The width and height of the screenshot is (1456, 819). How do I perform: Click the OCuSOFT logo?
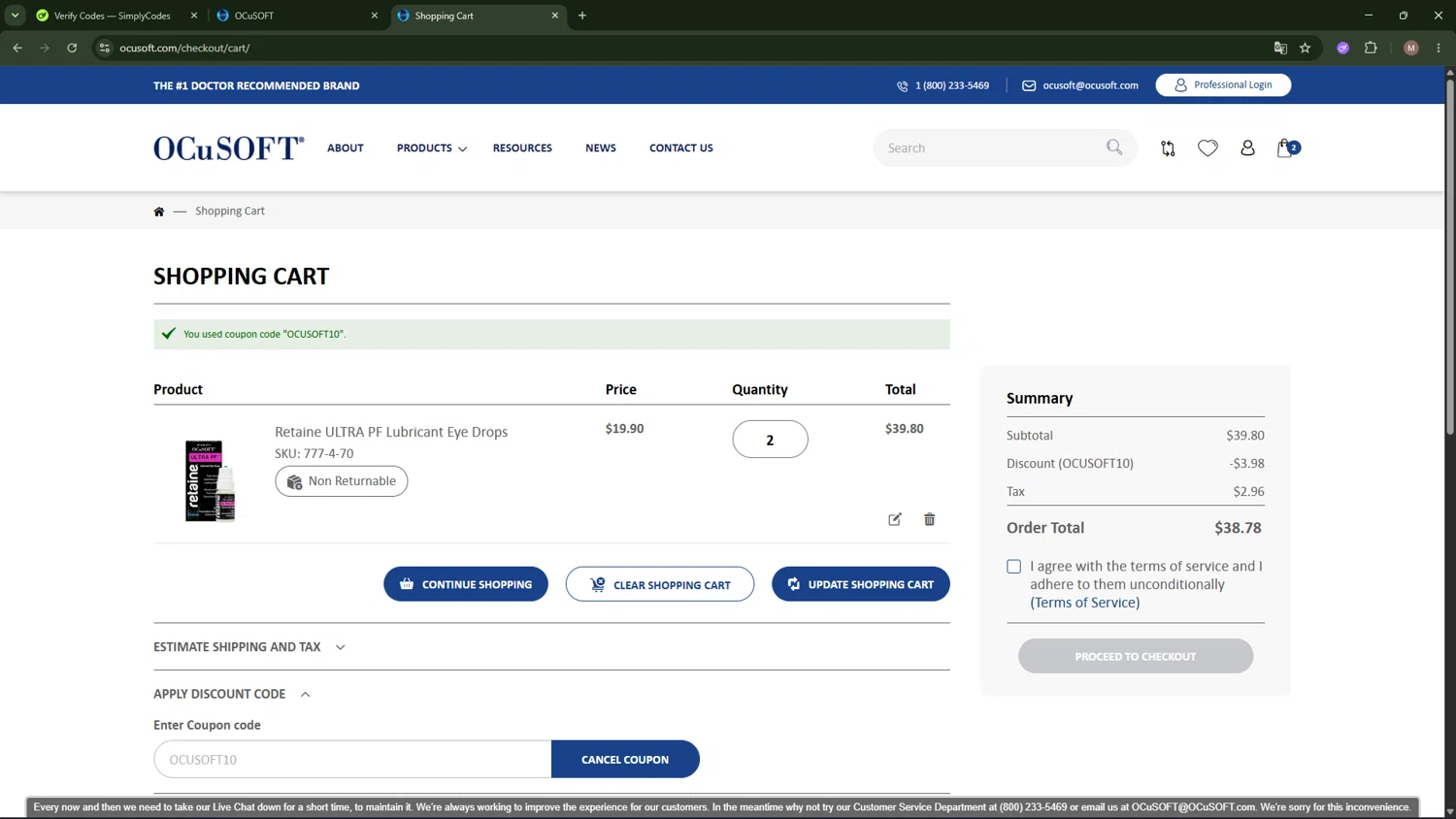(229, 147)
